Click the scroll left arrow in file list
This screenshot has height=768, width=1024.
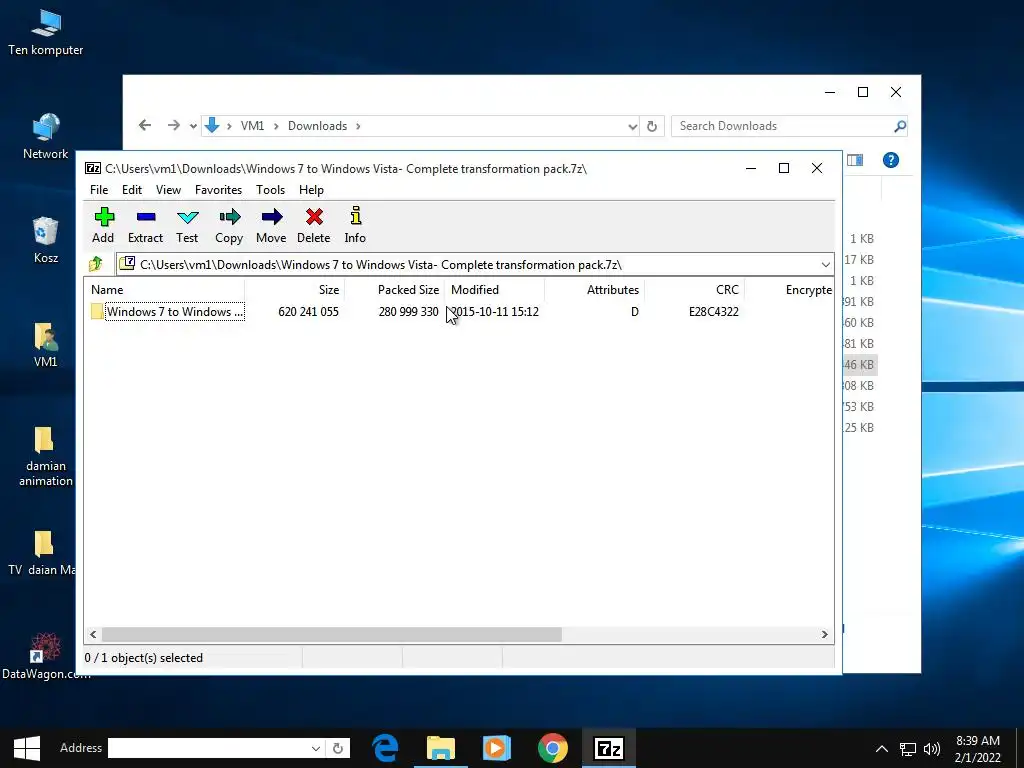pos(93,634)
